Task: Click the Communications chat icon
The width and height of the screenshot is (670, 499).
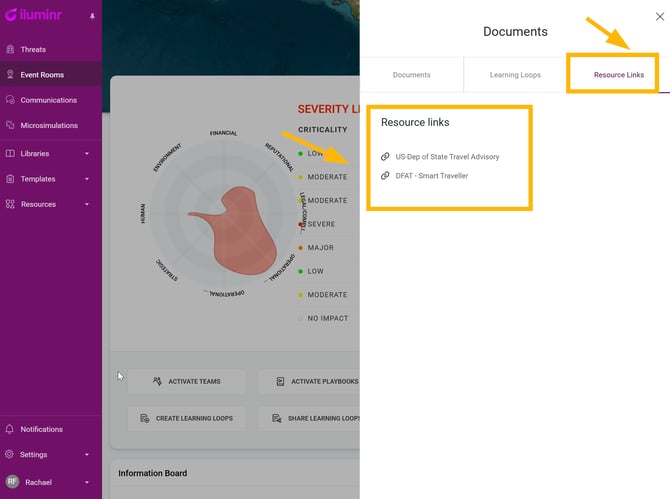Action: click(x=10, y=100)
